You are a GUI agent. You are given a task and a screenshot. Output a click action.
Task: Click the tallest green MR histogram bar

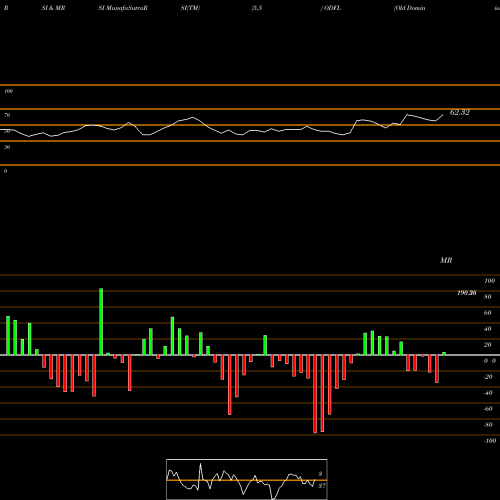[x=101, y=322]
